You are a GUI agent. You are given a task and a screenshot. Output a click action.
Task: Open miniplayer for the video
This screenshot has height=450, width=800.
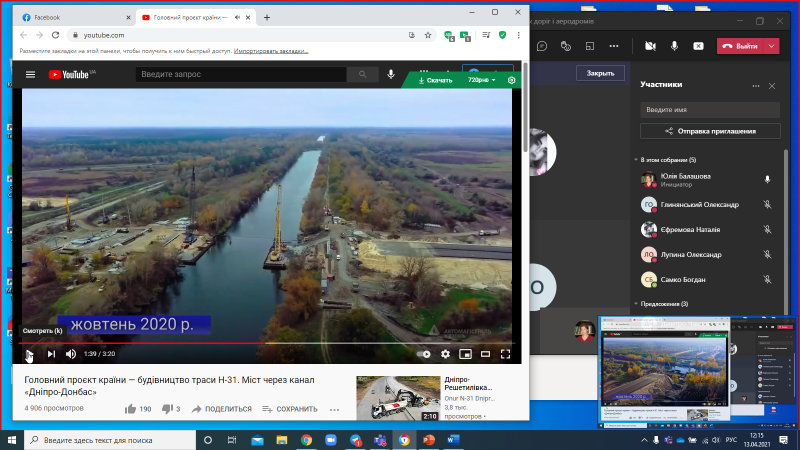pos(465,354)
